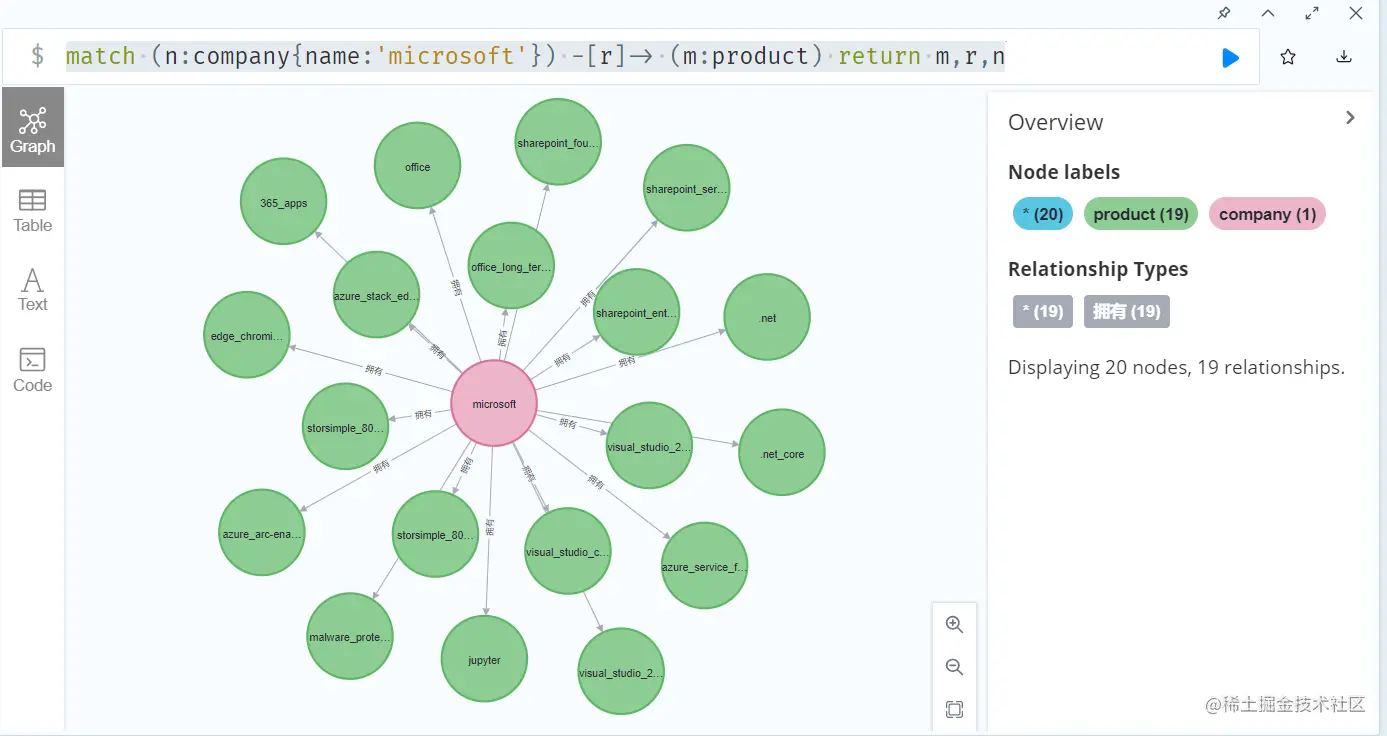Click the 'Displaying 20 nodes, 19 relationships.' text
Screen dimensions: 1387x736
point(1176,367)
